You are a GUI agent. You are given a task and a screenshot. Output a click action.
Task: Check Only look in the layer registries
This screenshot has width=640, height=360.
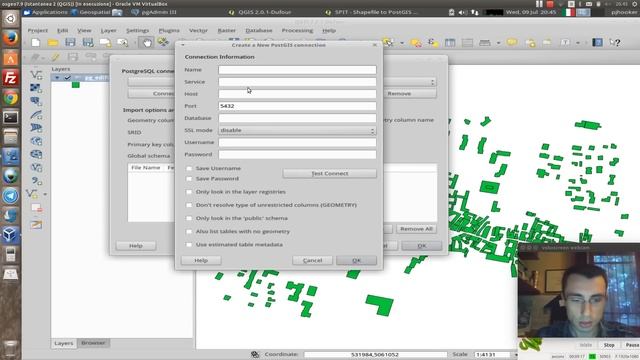pyautogui.click(x=189, y=192)
